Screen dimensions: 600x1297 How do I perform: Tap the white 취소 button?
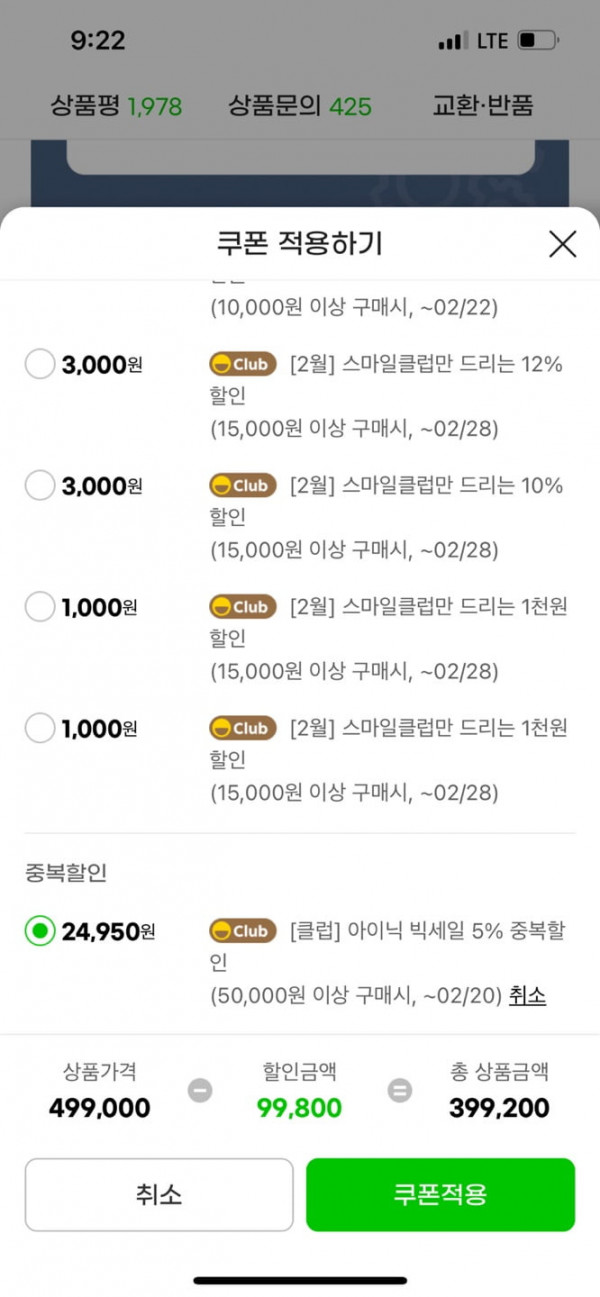[x=159, y=1194]
